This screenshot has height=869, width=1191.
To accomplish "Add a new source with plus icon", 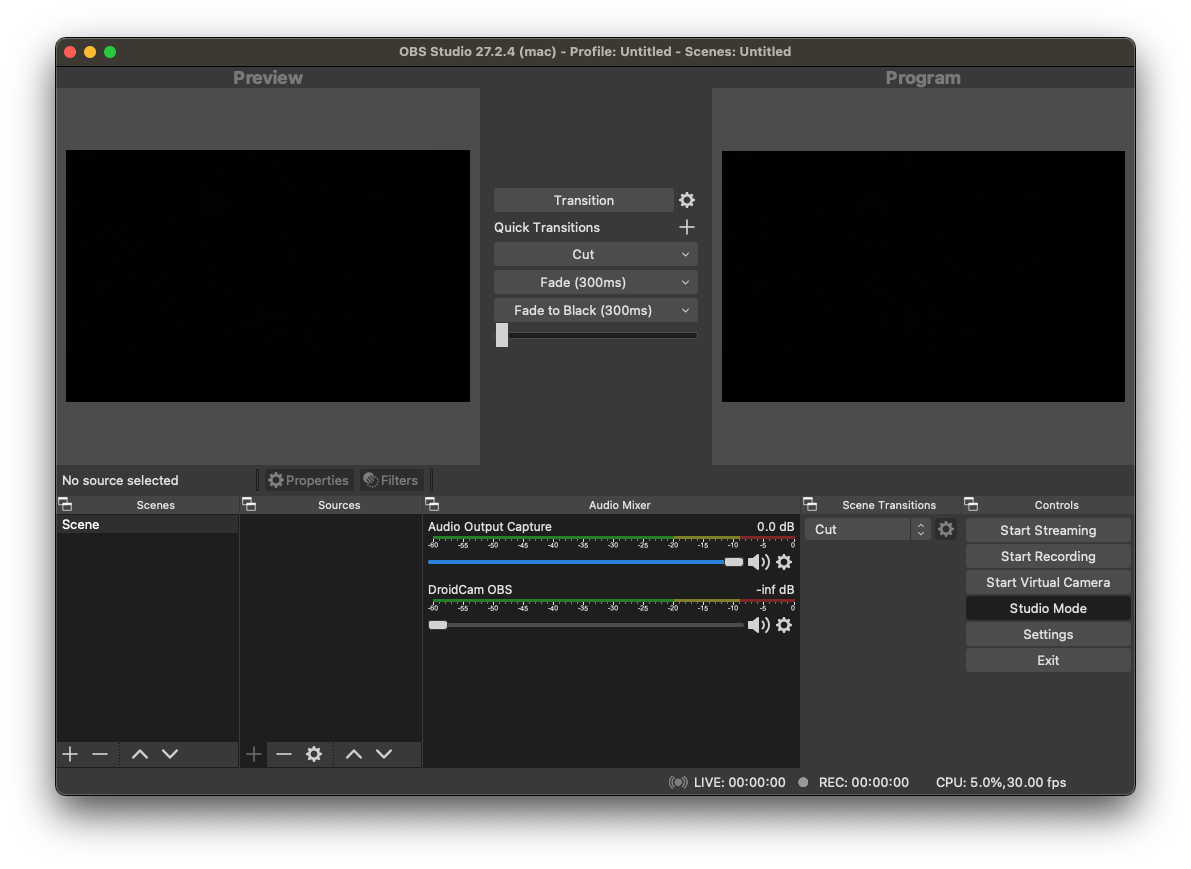I will coord(254,754).
